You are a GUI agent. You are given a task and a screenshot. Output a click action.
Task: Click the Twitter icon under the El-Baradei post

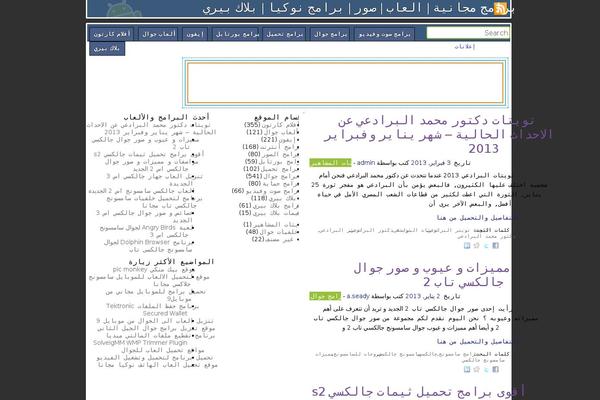pos(486,246)
